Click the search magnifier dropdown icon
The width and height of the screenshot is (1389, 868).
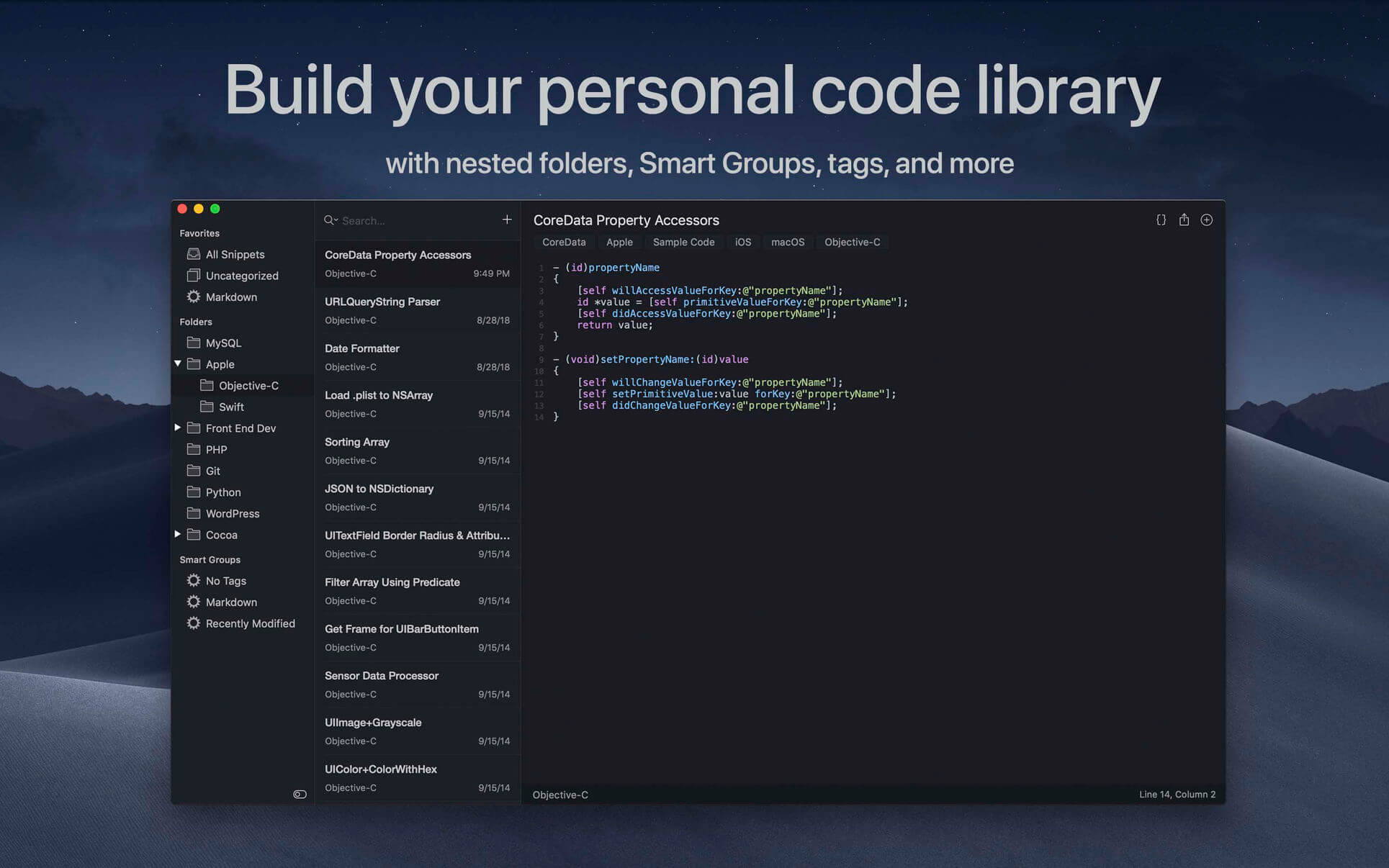[331, 220]
